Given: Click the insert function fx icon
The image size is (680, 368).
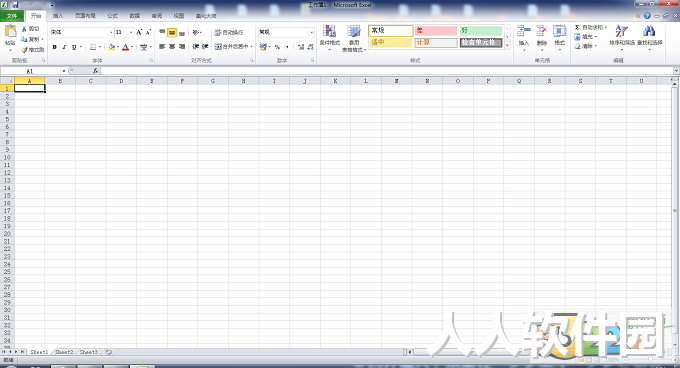Looking at the screenshot, I should coord(95,71).
